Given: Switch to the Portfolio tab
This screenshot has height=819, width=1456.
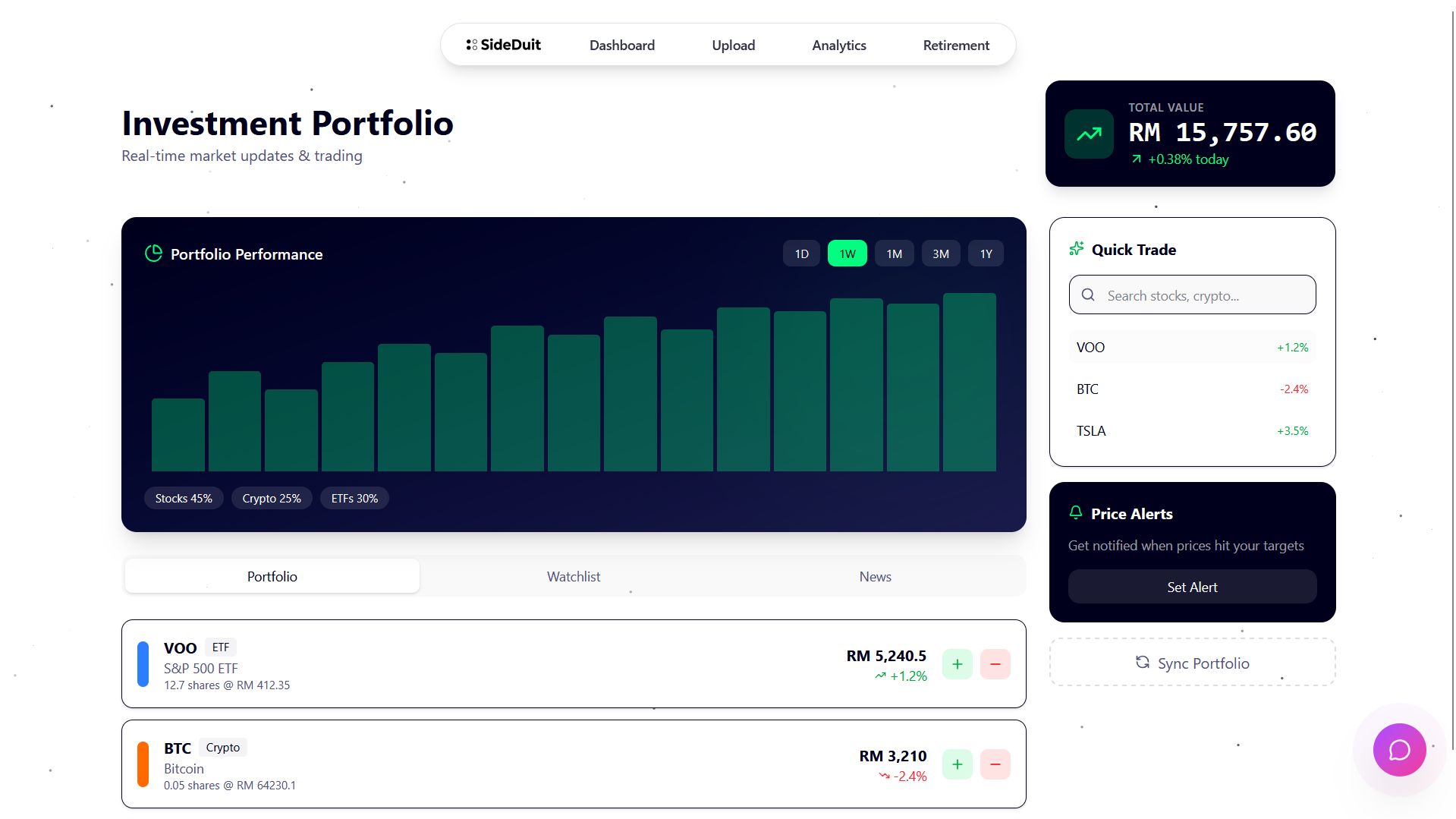Looking at the screenshot, I should tap(272, 576).
